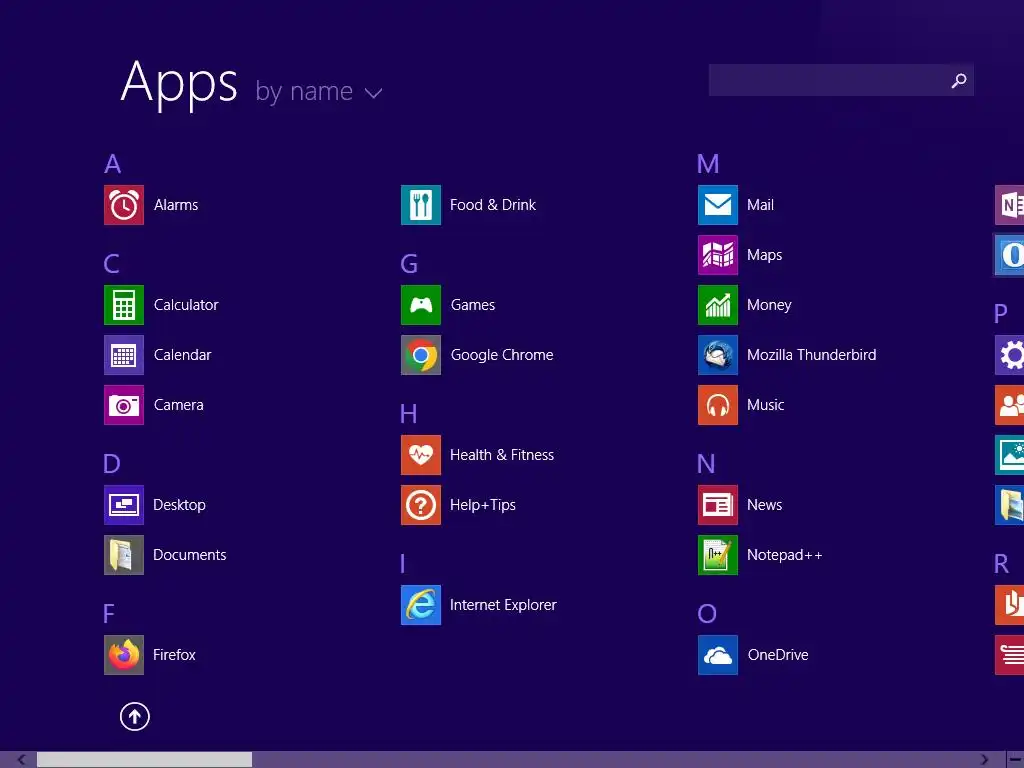Image resolution: width=1024 pixels, height=768 pixels.
Task: Open the Food & Drink icon
Action: [x=421, y=205]
